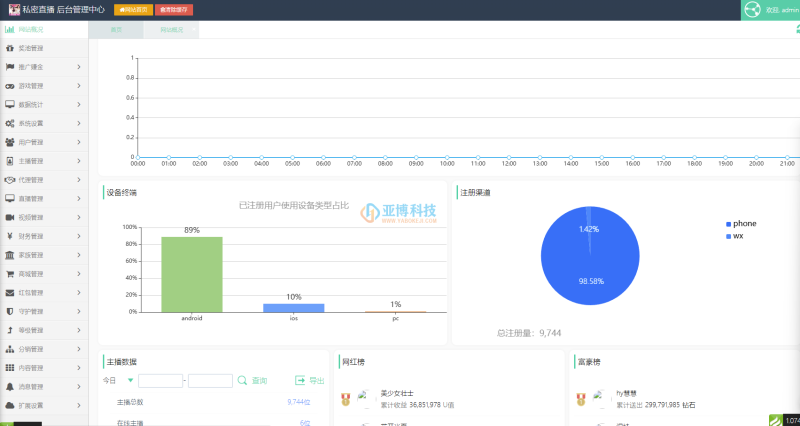Click the yen icon for 财务管理
This screenshot has height=426, width=800.
click(x=9, y=236)
